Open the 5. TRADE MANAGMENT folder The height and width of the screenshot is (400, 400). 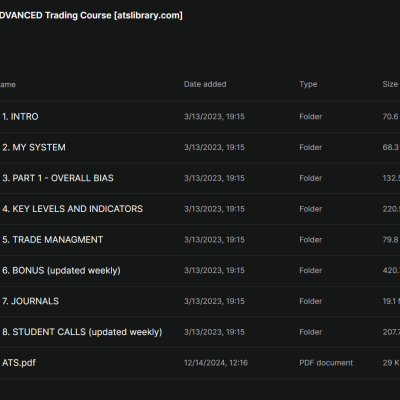coord(53,240)
